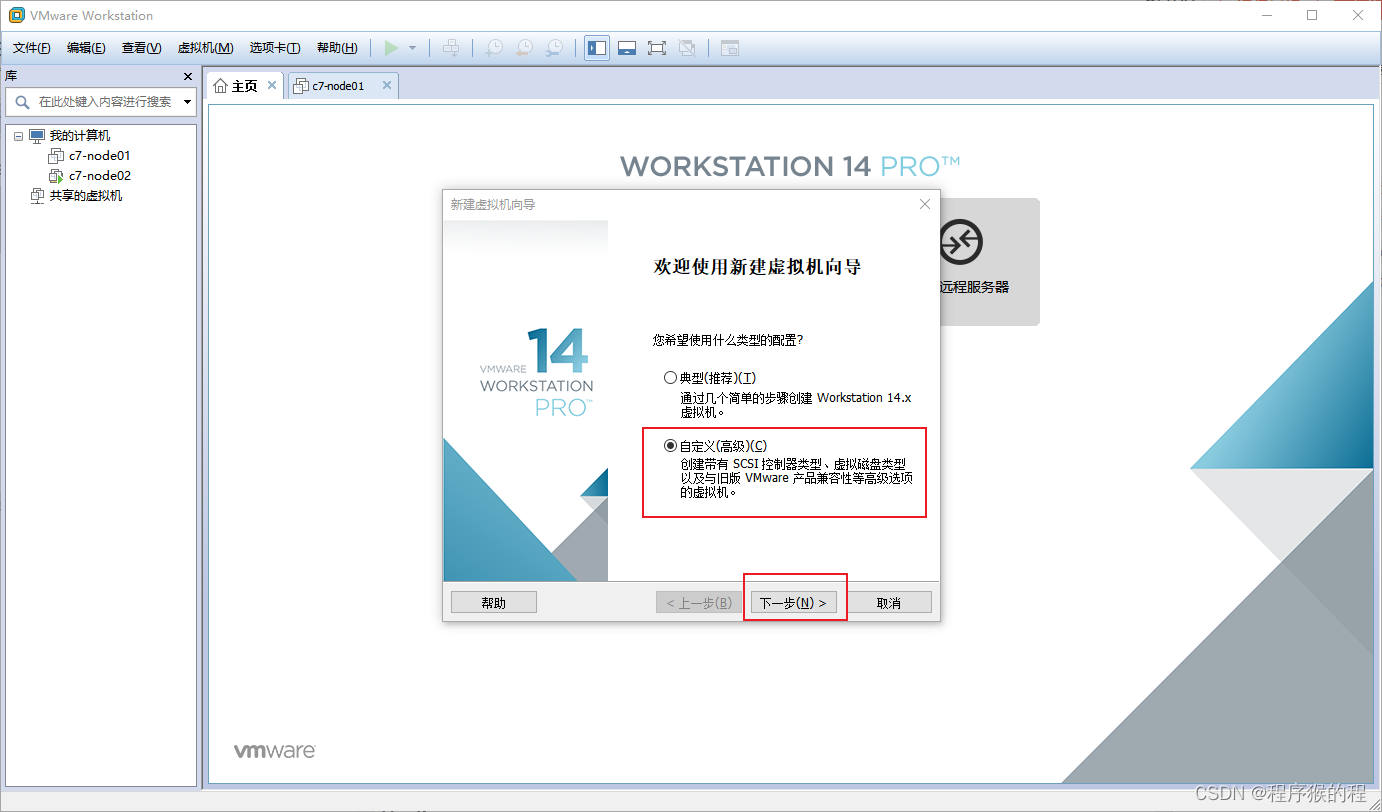The height and width of the screenshot is (812, 1382).
Task: Open the 文件(F) menu
Action: tap(32, 48)
